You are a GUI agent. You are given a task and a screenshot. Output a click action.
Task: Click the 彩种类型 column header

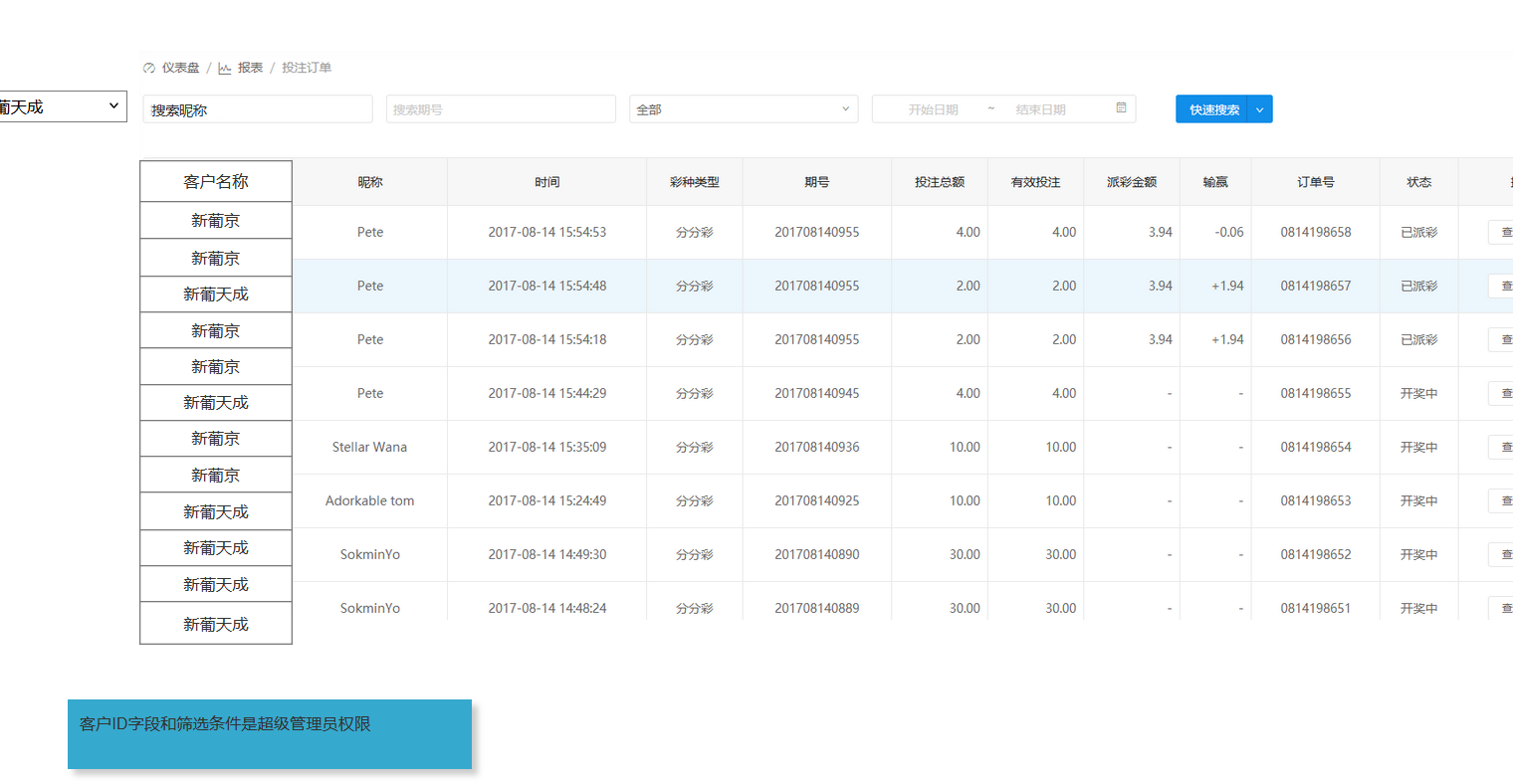point(695,182)
